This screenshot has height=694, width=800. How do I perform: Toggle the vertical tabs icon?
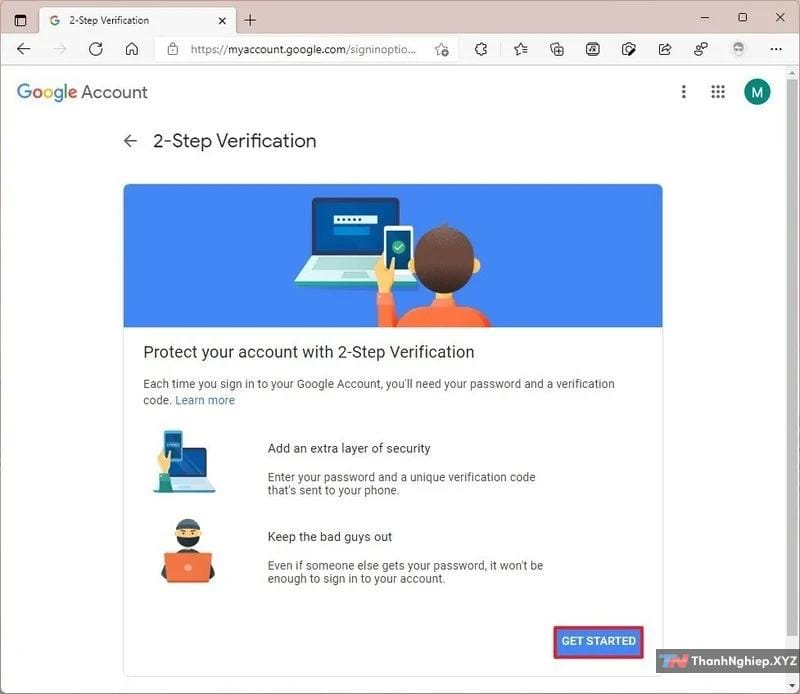click(x=20, y=20)
